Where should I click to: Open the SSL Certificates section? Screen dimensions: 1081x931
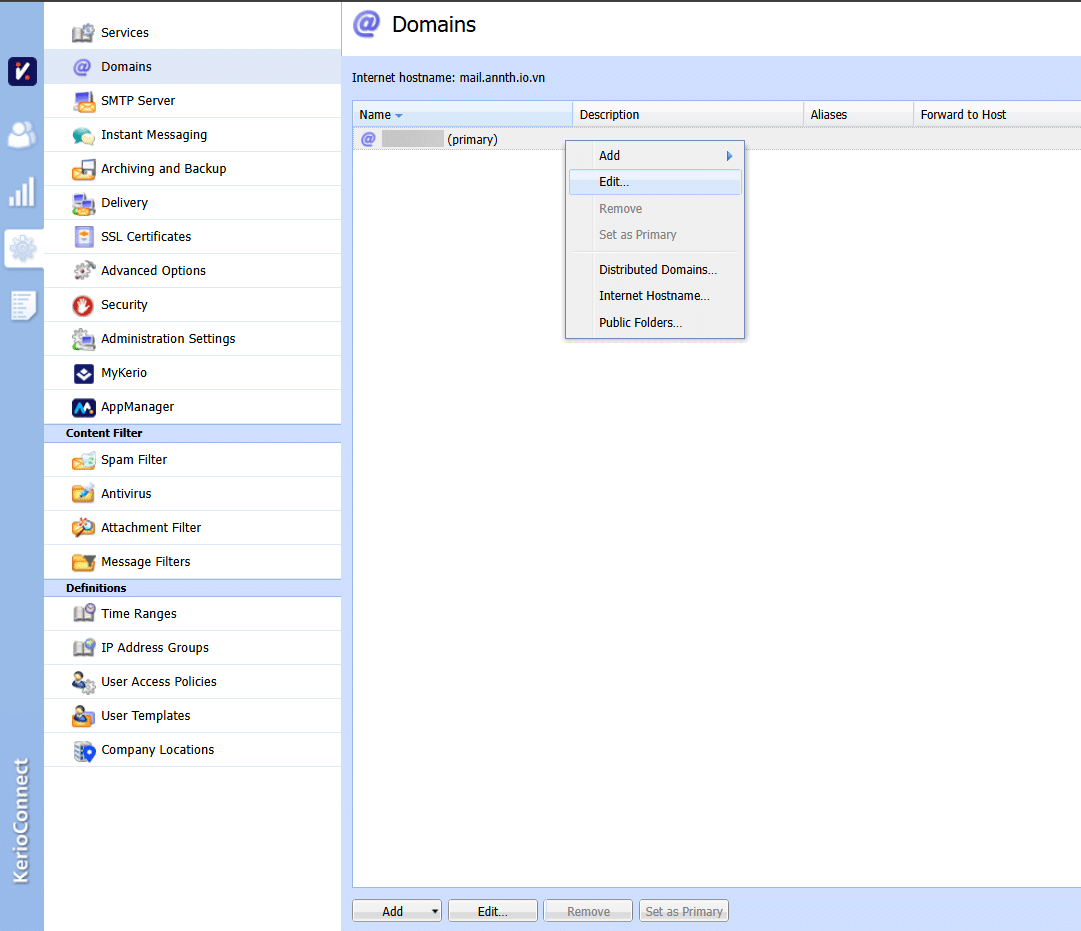pyautogui.click(x=146, y=237)
